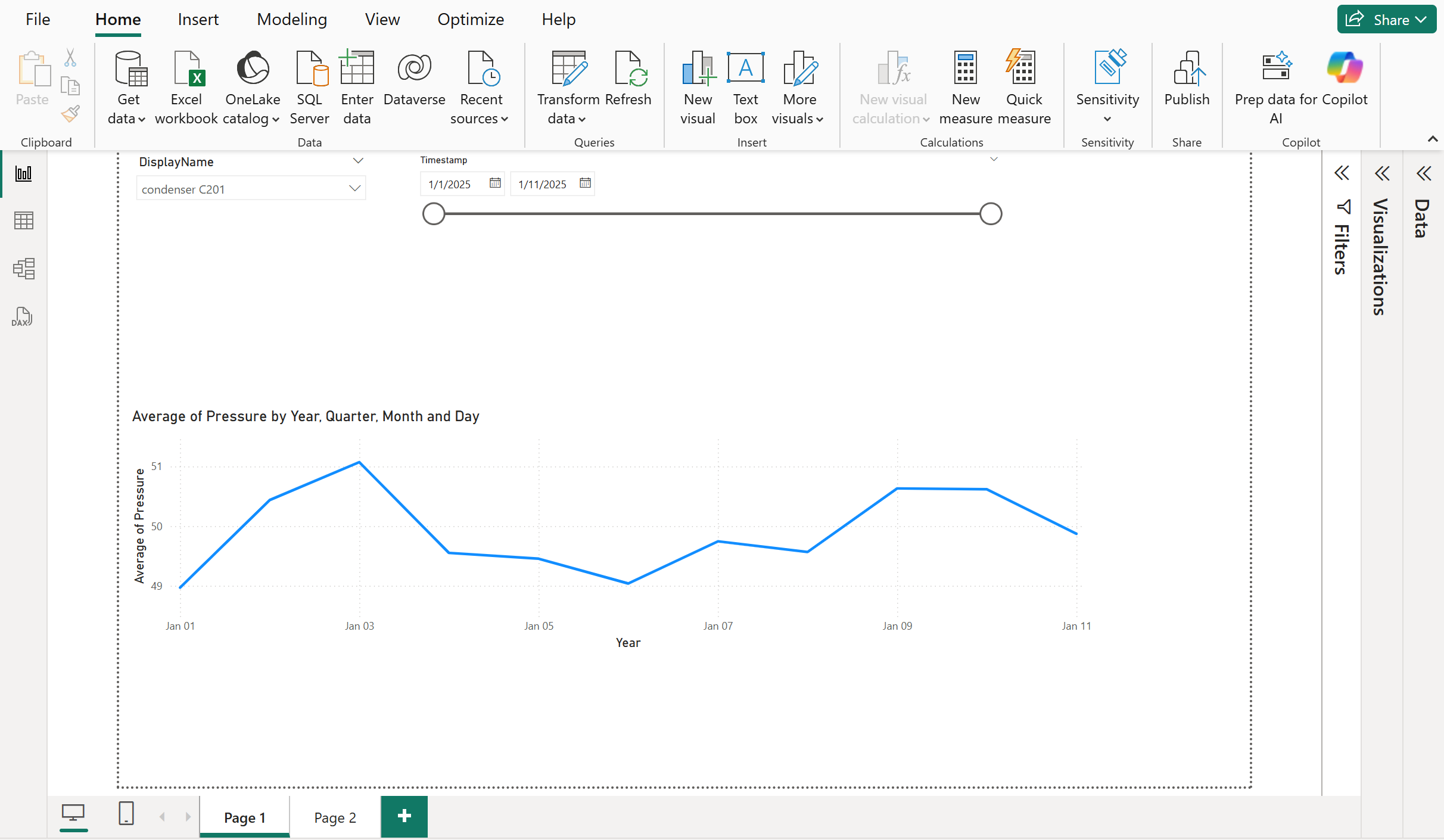Open the condenser C201 slicer dropdown
The height and width of the screenshot is (840, 1444).
(356, 188)
